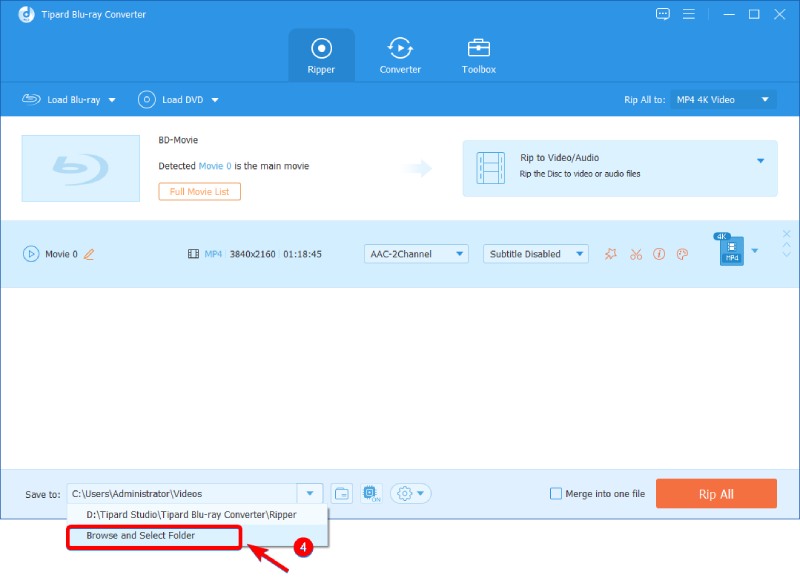Click the Tipard app logo icon
The width and height of the screenshot is (800, 581).
pos(27,14)
